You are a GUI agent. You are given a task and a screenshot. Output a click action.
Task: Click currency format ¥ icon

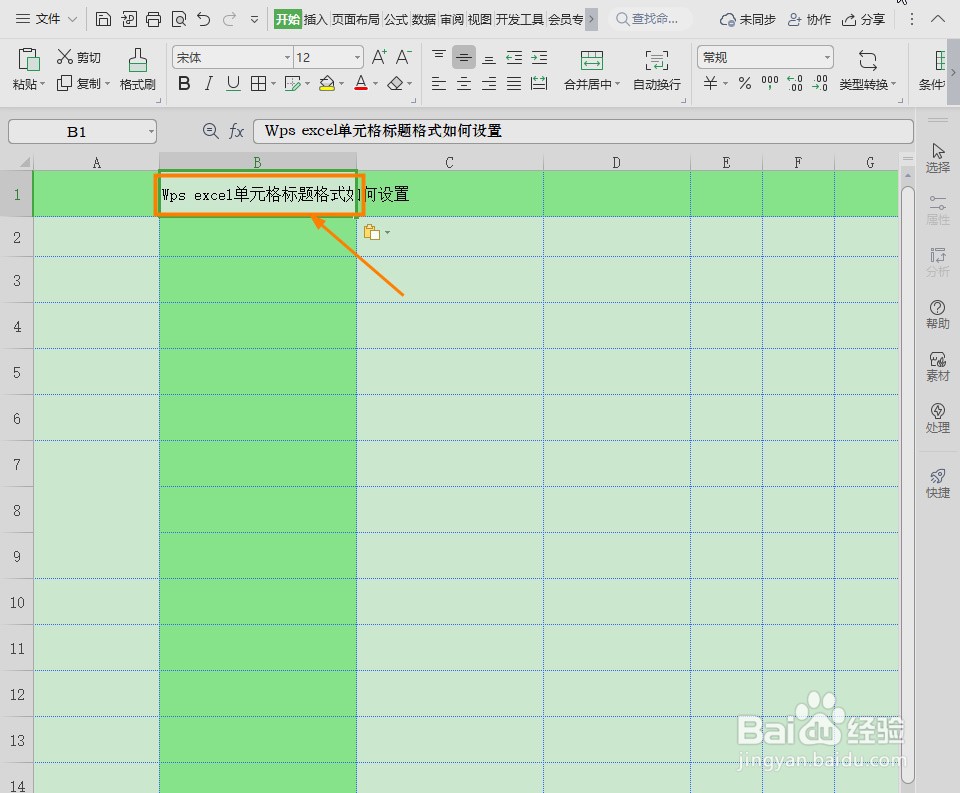point(710,83)
